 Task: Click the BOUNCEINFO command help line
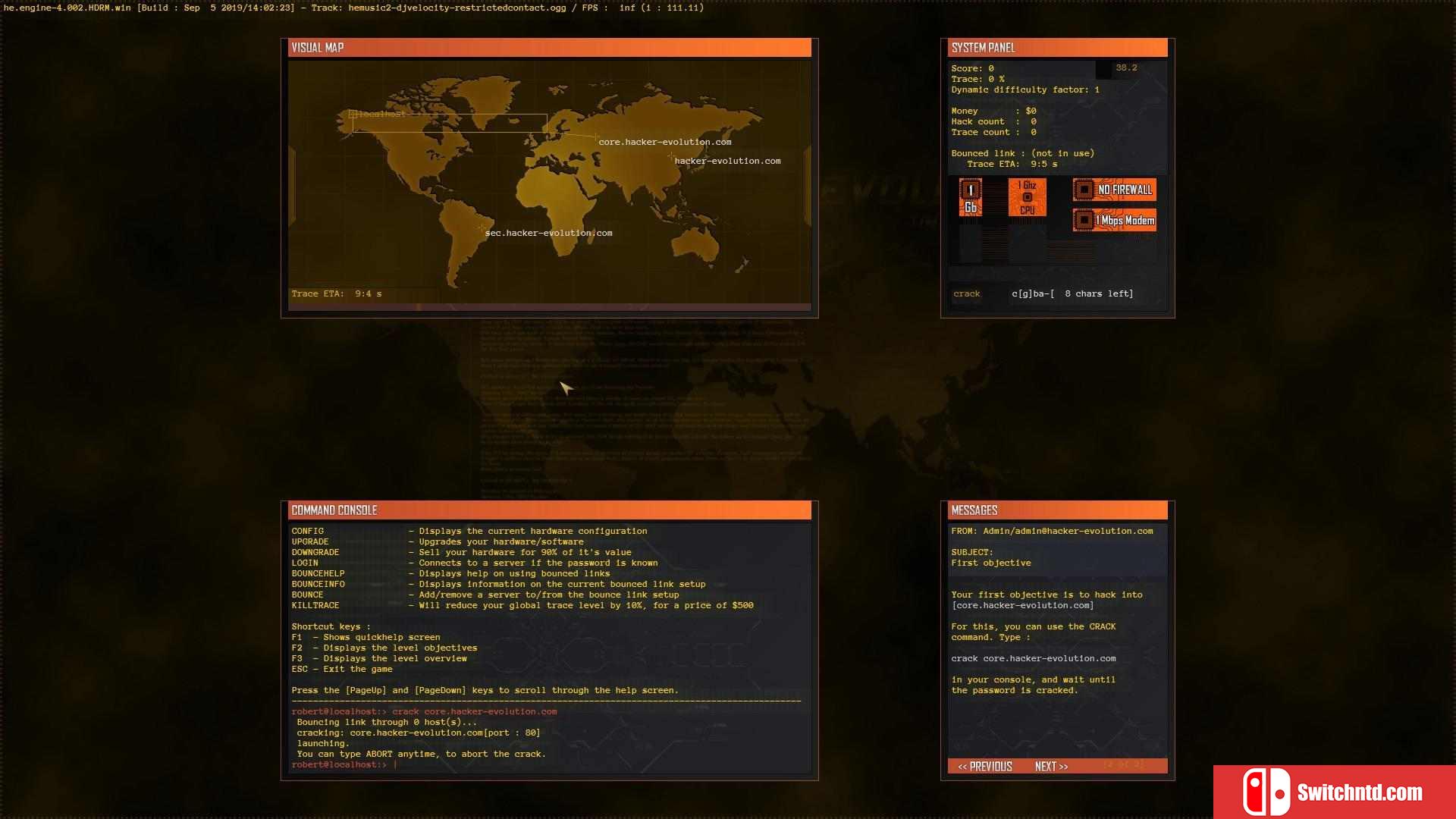click(x=498, y=584)
